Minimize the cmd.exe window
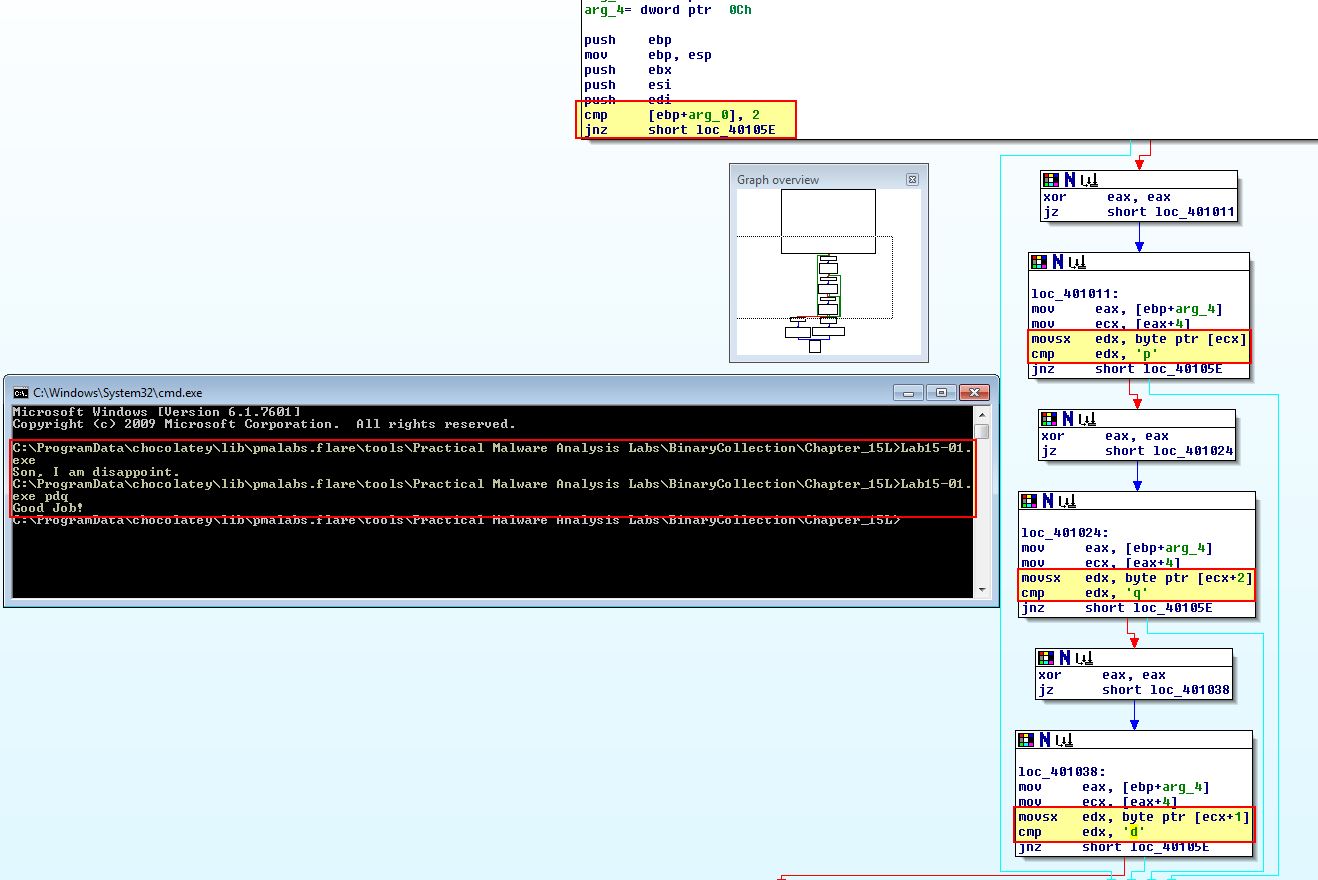This screenshot has width=1318, height=880. [x=909, y=392]
